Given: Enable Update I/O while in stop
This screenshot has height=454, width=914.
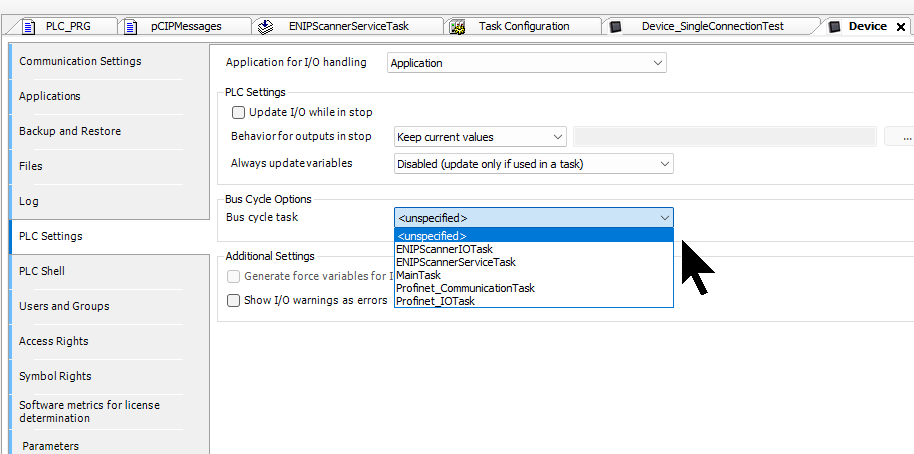Looking at the screenshot, I should point(238,112).
